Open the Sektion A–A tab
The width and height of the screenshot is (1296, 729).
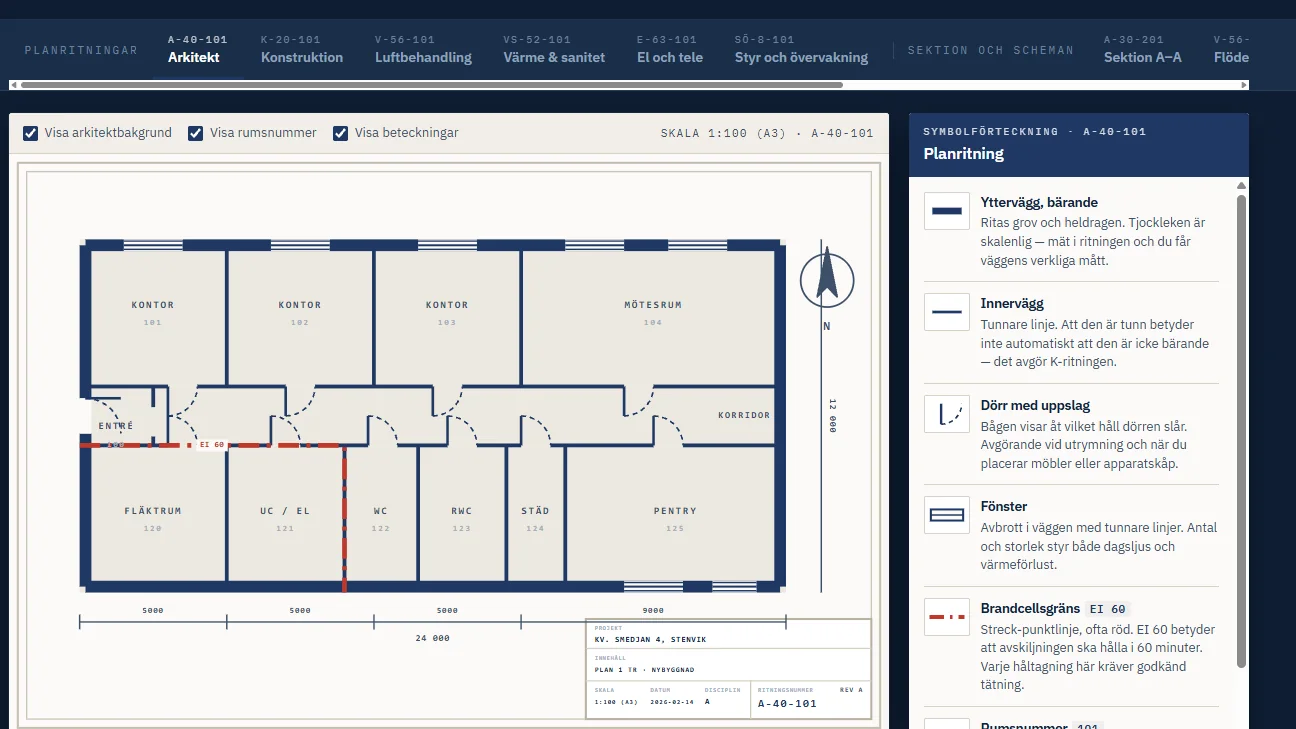coord(1143,49)
